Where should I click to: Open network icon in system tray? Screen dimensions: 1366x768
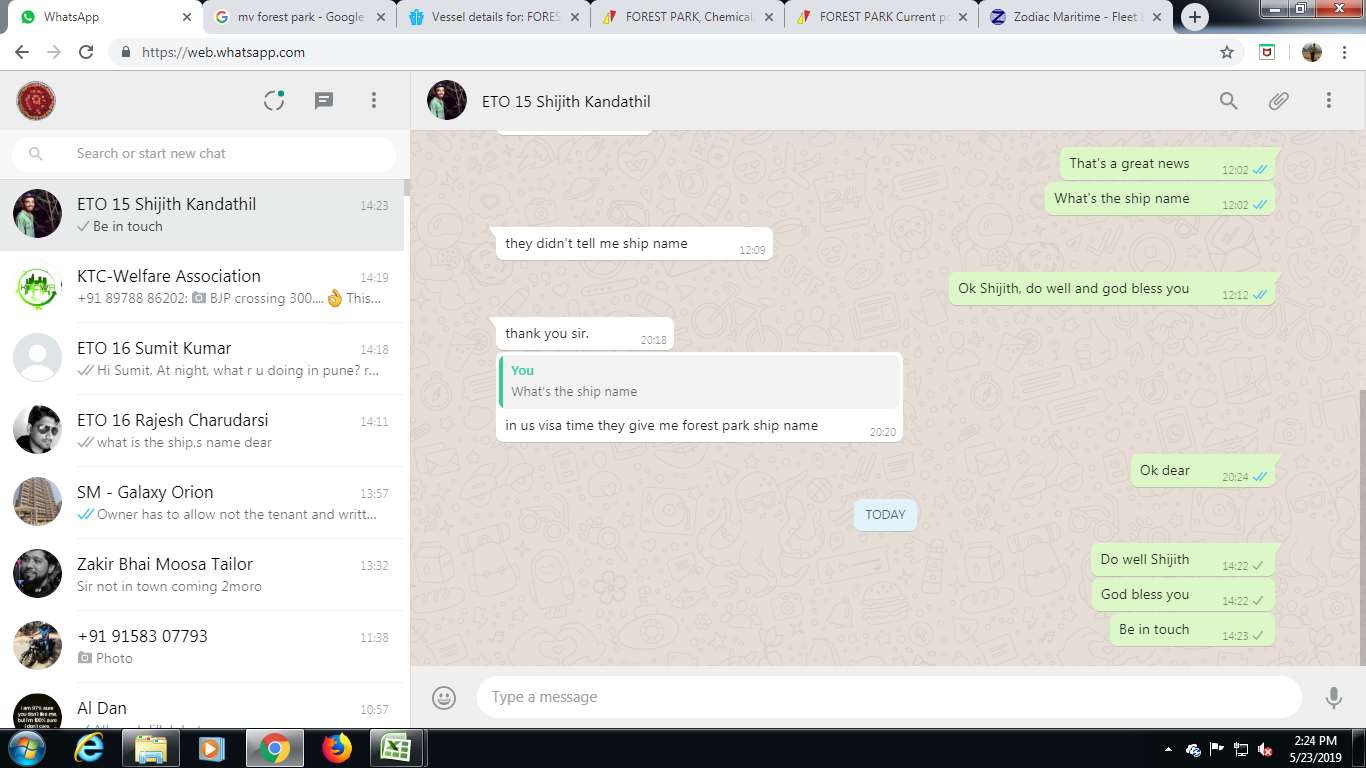[1241, 749]
